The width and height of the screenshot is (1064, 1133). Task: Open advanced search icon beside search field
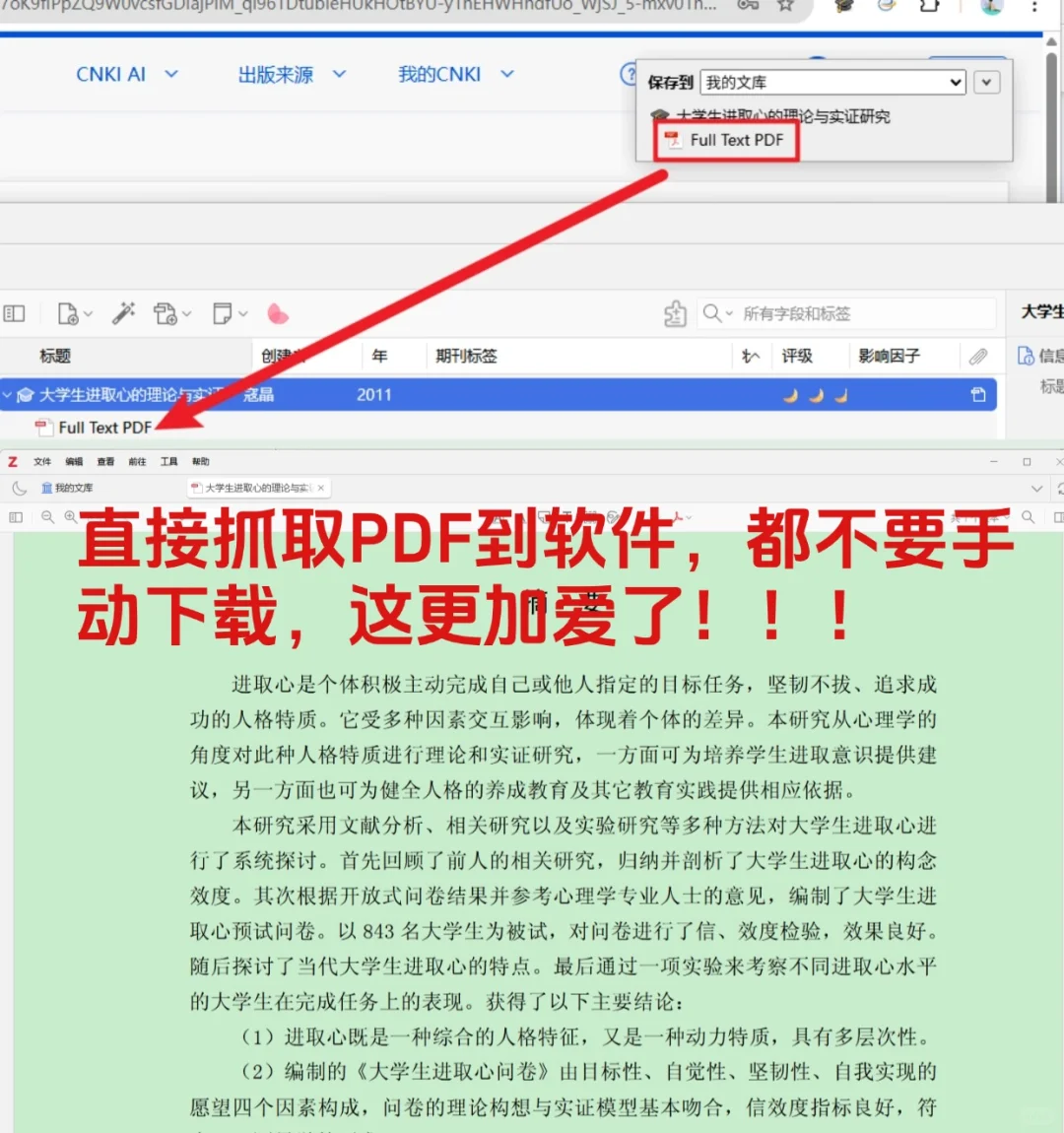(x=674, y=313)
